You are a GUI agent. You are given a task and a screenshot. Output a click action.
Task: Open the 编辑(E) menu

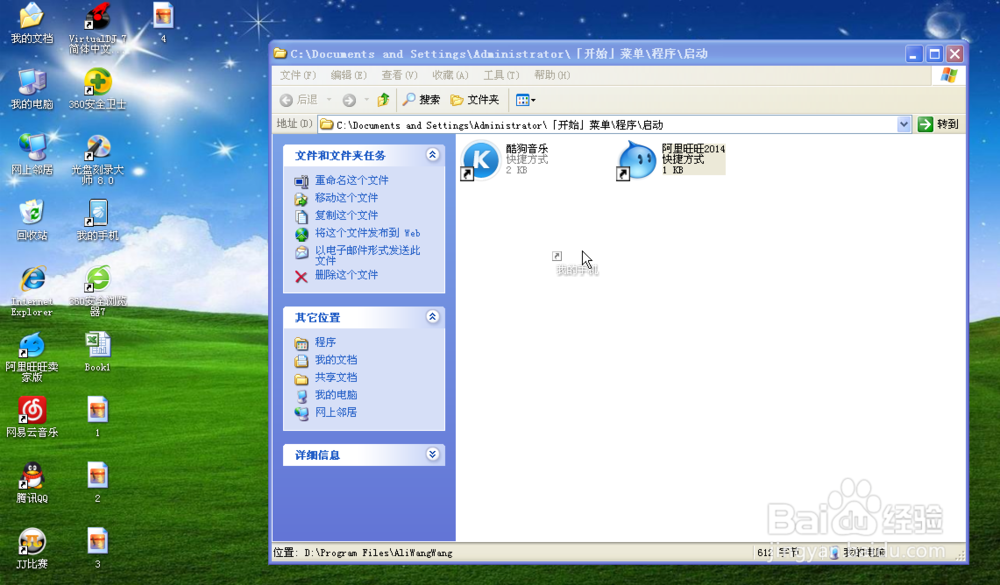point(349,75)
